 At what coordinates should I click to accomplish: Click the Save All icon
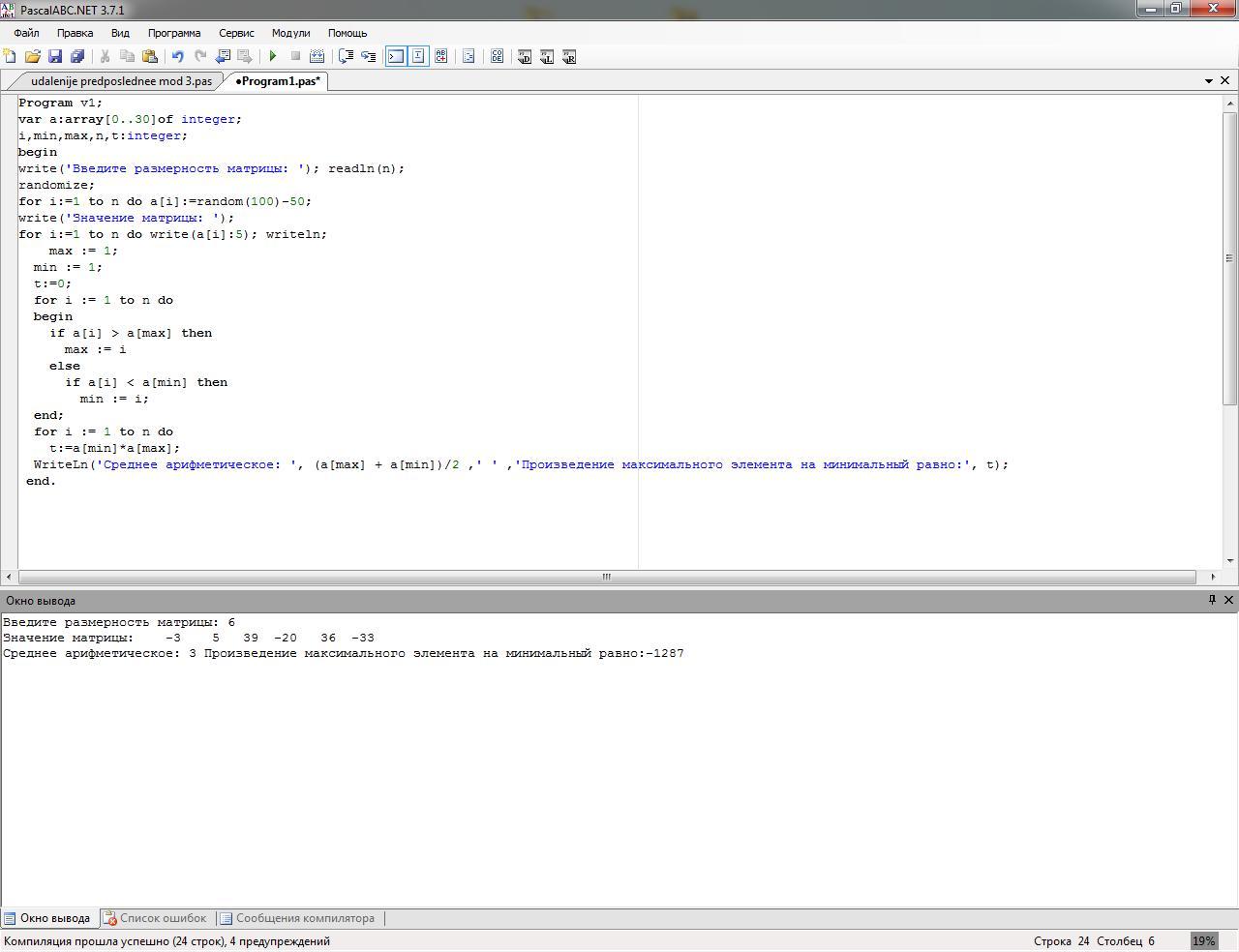pos(78,56)
